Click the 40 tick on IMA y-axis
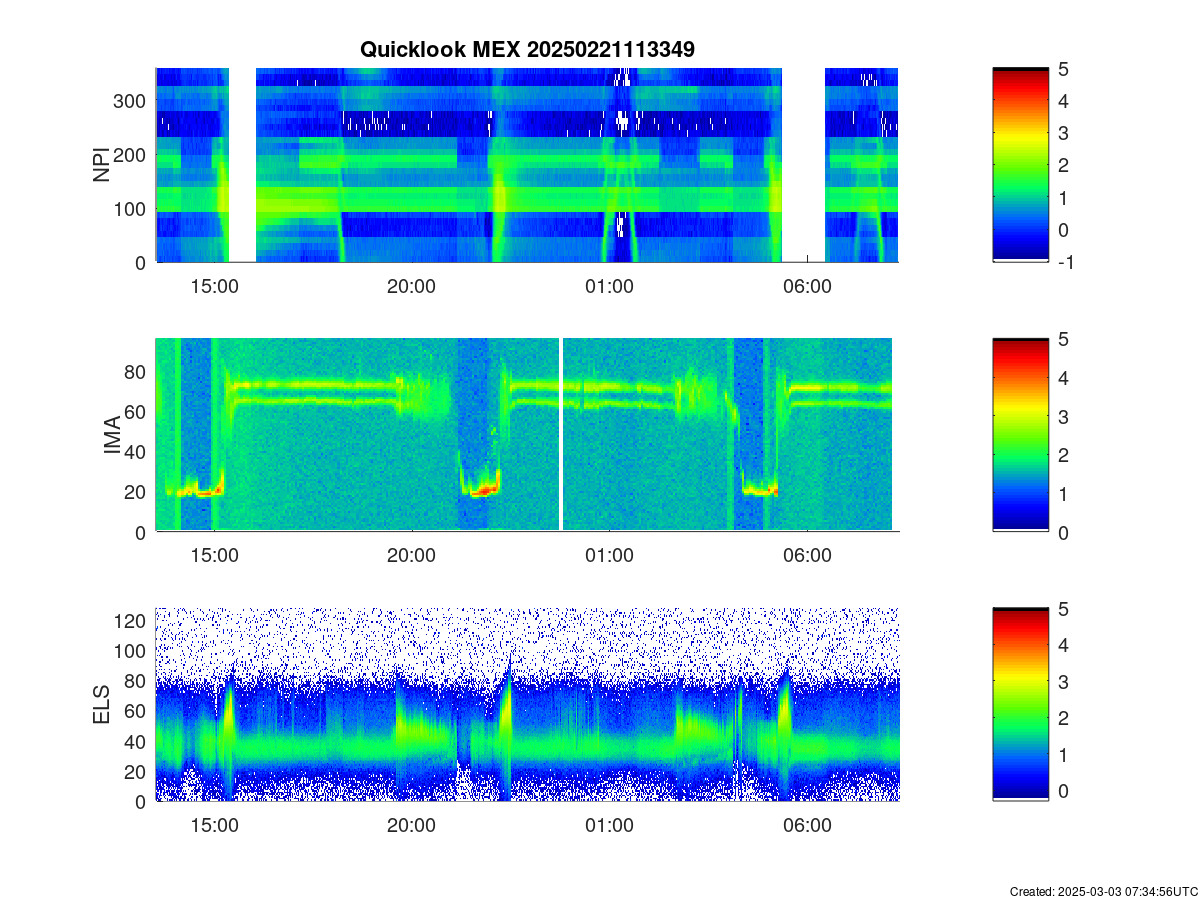The image size is (1200, 900). coord(137,452)
